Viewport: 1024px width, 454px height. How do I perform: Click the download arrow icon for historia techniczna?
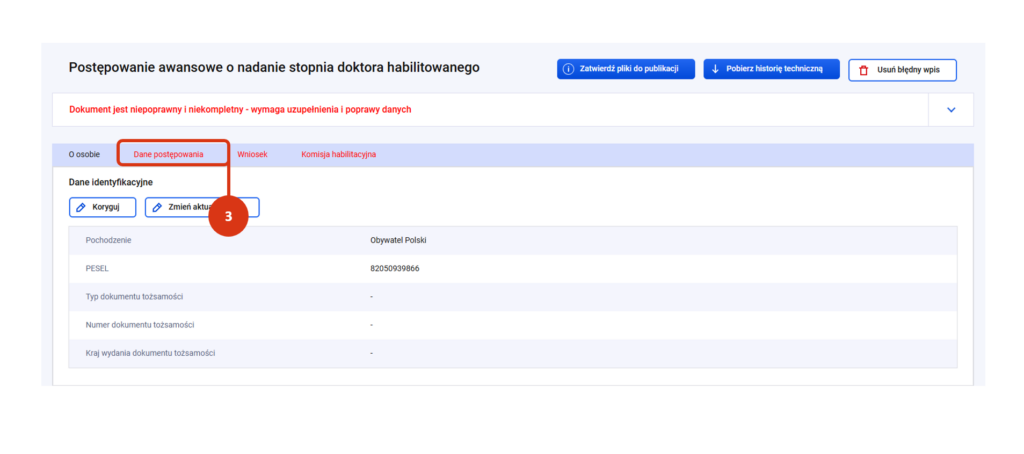pyautogui.click(x=715, y=69)
